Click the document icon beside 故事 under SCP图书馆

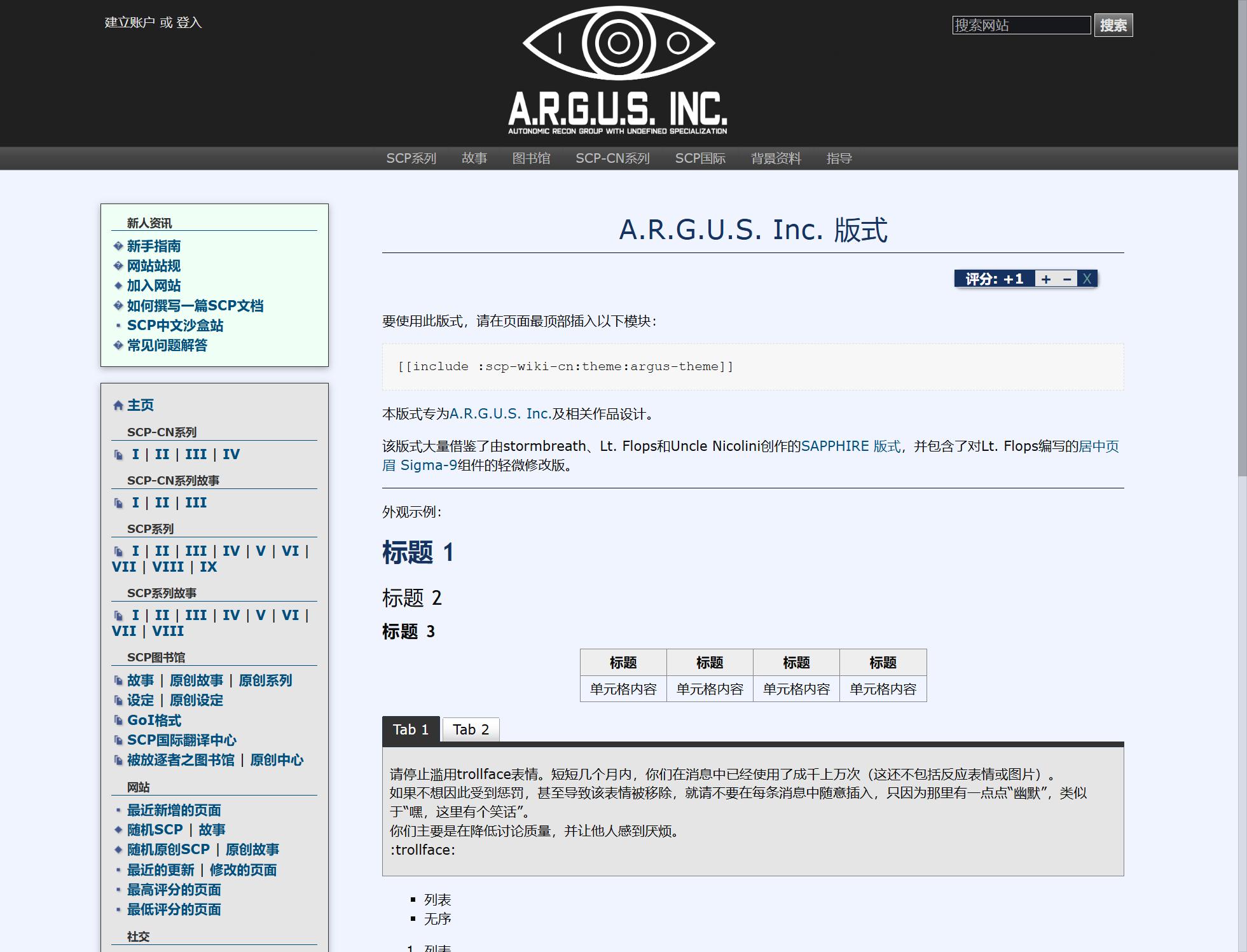119,680
